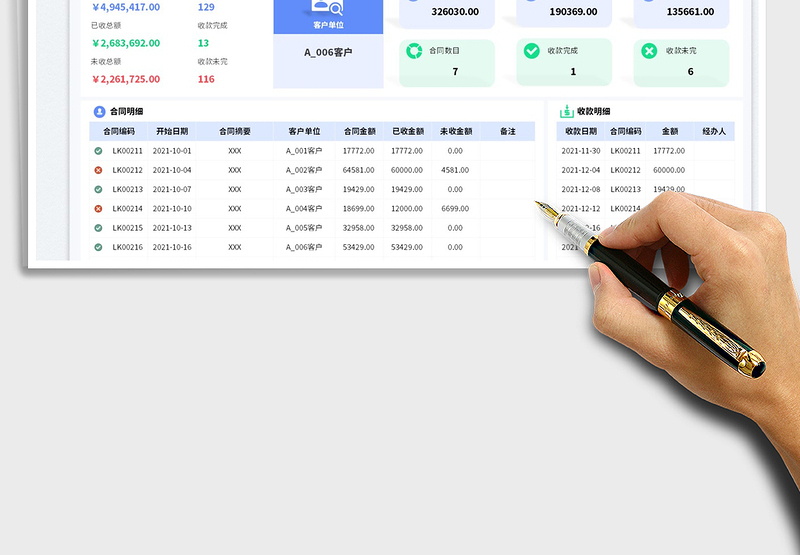800x555 pixels.
Task: Select the received total ¥2,683,692.00
Action: (126, 43)
